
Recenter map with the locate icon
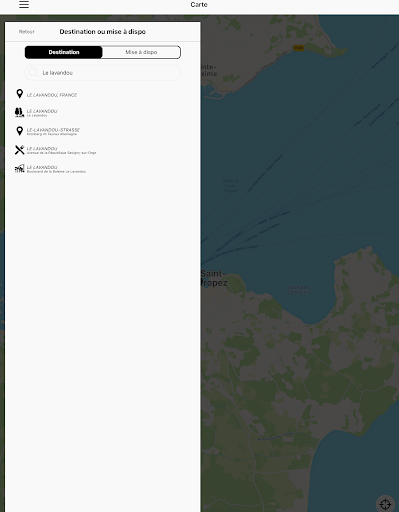pos(385,504)
